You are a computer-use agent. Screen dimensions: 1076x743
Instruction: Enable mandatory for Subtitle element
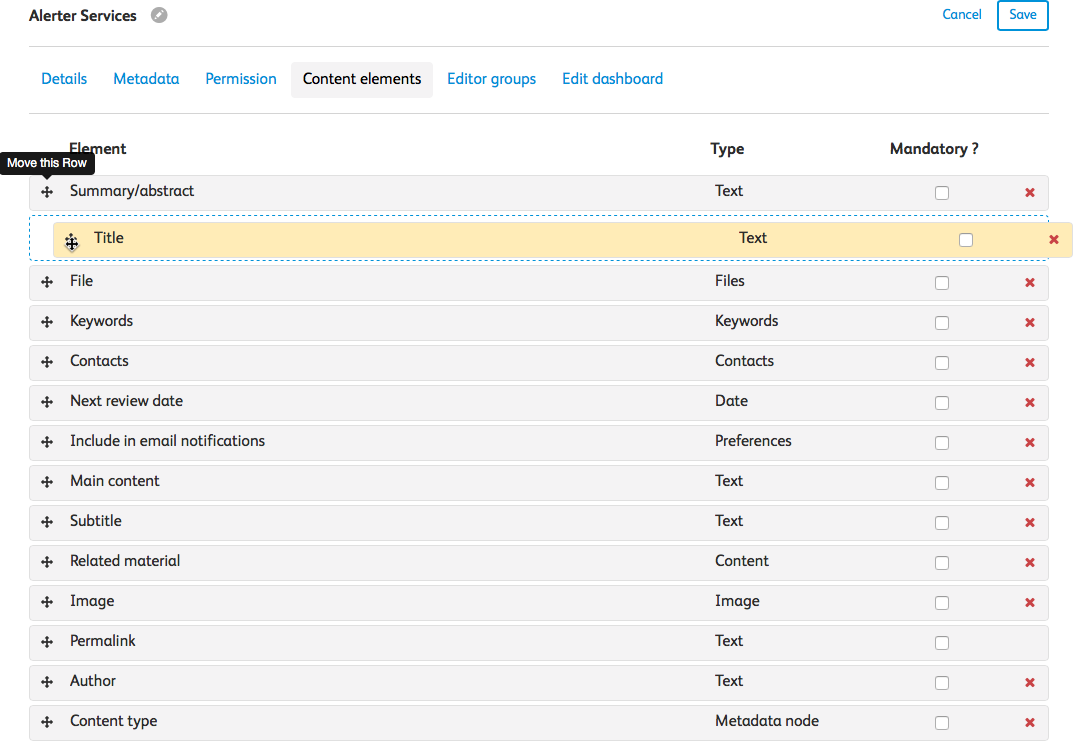(942, 523)
